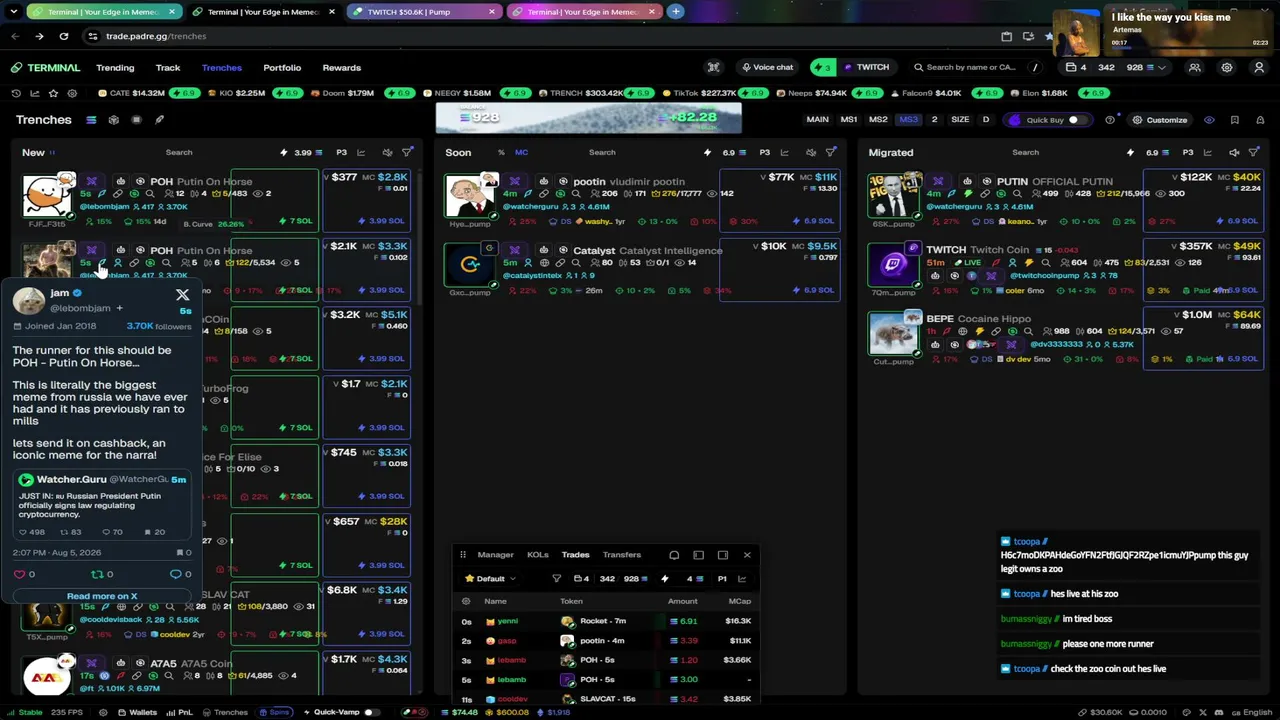Open the BEPE Cocaine Hippo token thumbnail
Screen dimensions: 1280x720
click(x=893, y=334)
